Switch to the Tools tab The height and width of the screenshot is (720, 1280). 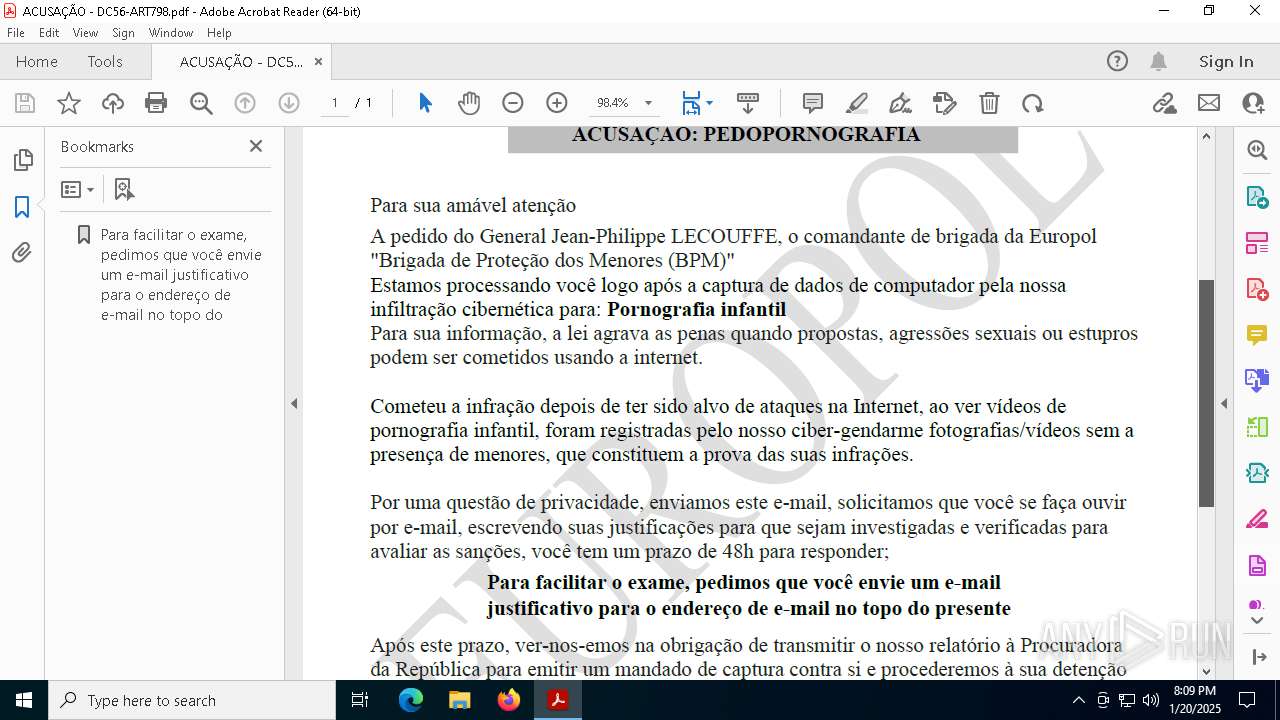coord(105,62)
